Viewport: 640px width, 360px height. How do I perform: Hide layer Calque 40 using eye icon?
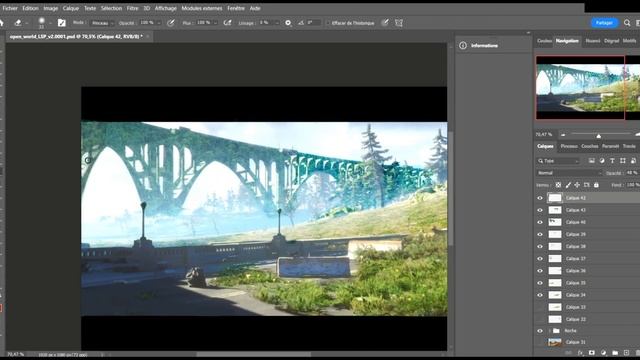[540, 222]
